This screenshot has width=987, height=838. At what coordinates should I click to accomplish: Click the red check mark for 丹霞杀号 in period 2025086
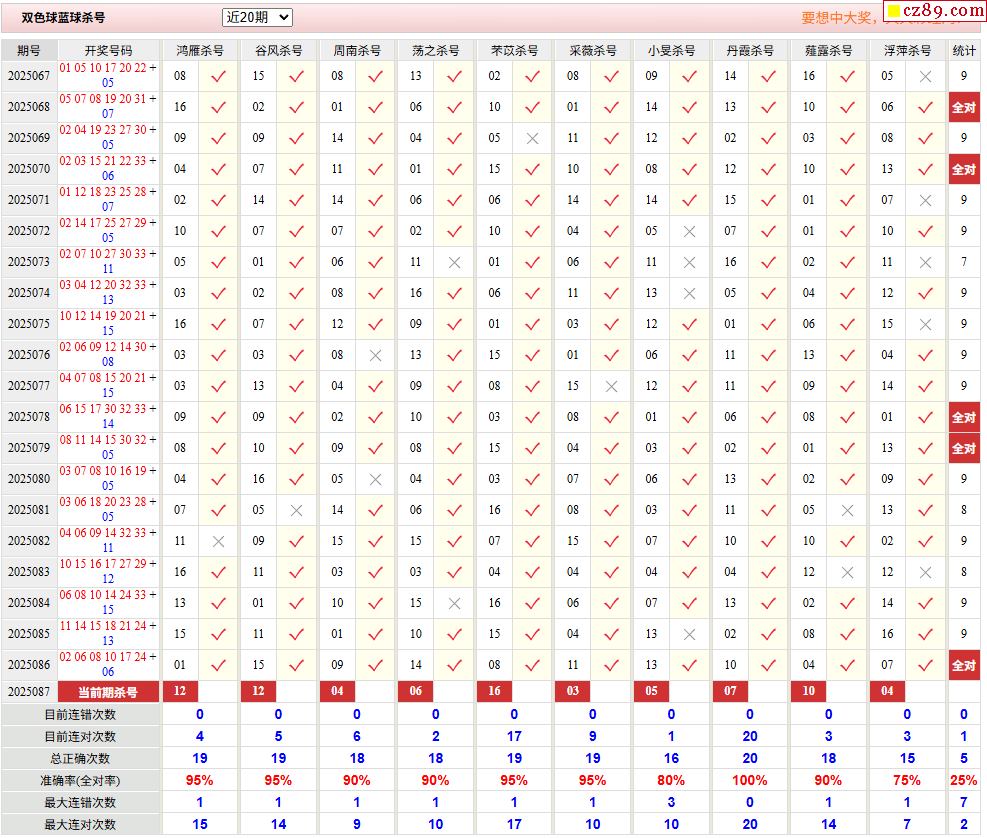coord(769,665)
